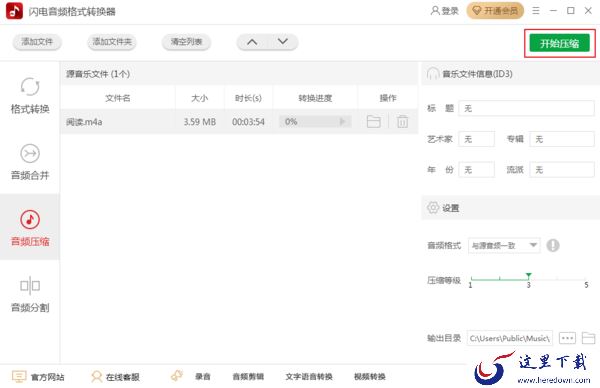Image resolution: width=600 pixels, height=388 pixels.
Task: Click the 文件名 column header
Action: pos(117,98)
